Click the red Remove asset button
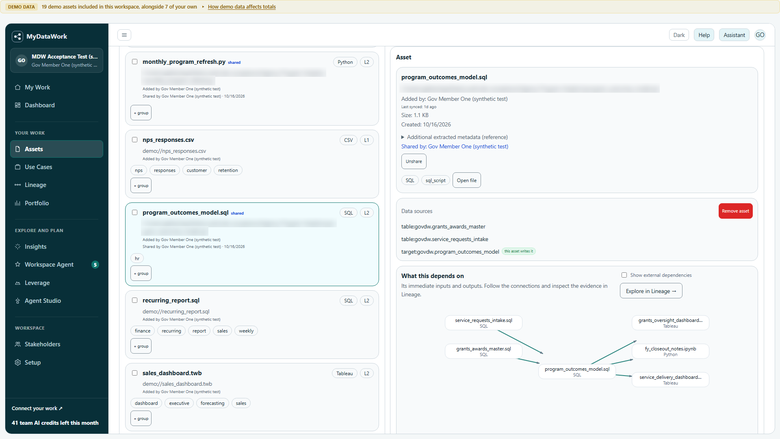 (x=735, y=211)
